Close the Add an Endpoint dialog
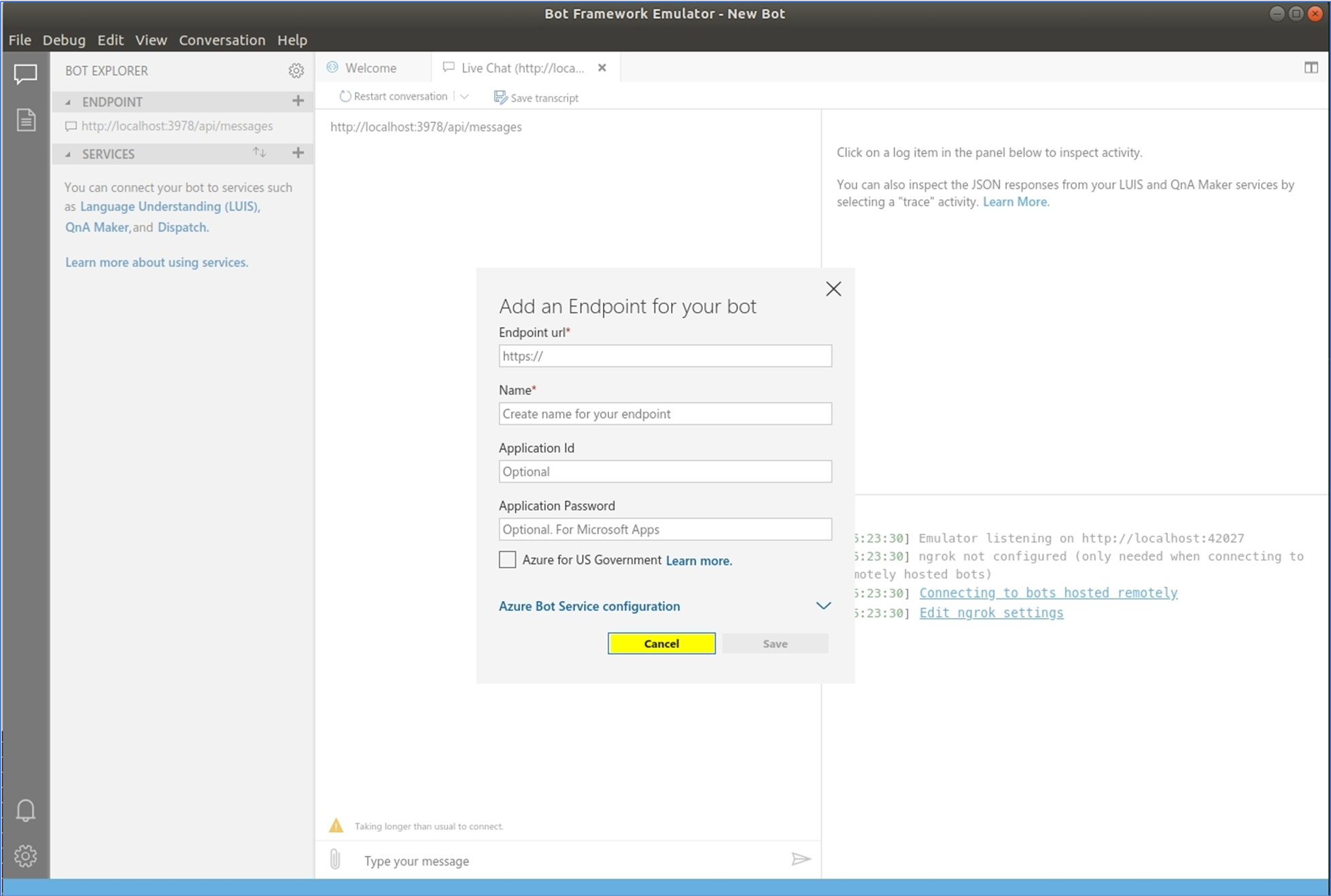Viewport: 1331px width, 896px height. click(833, 289)
